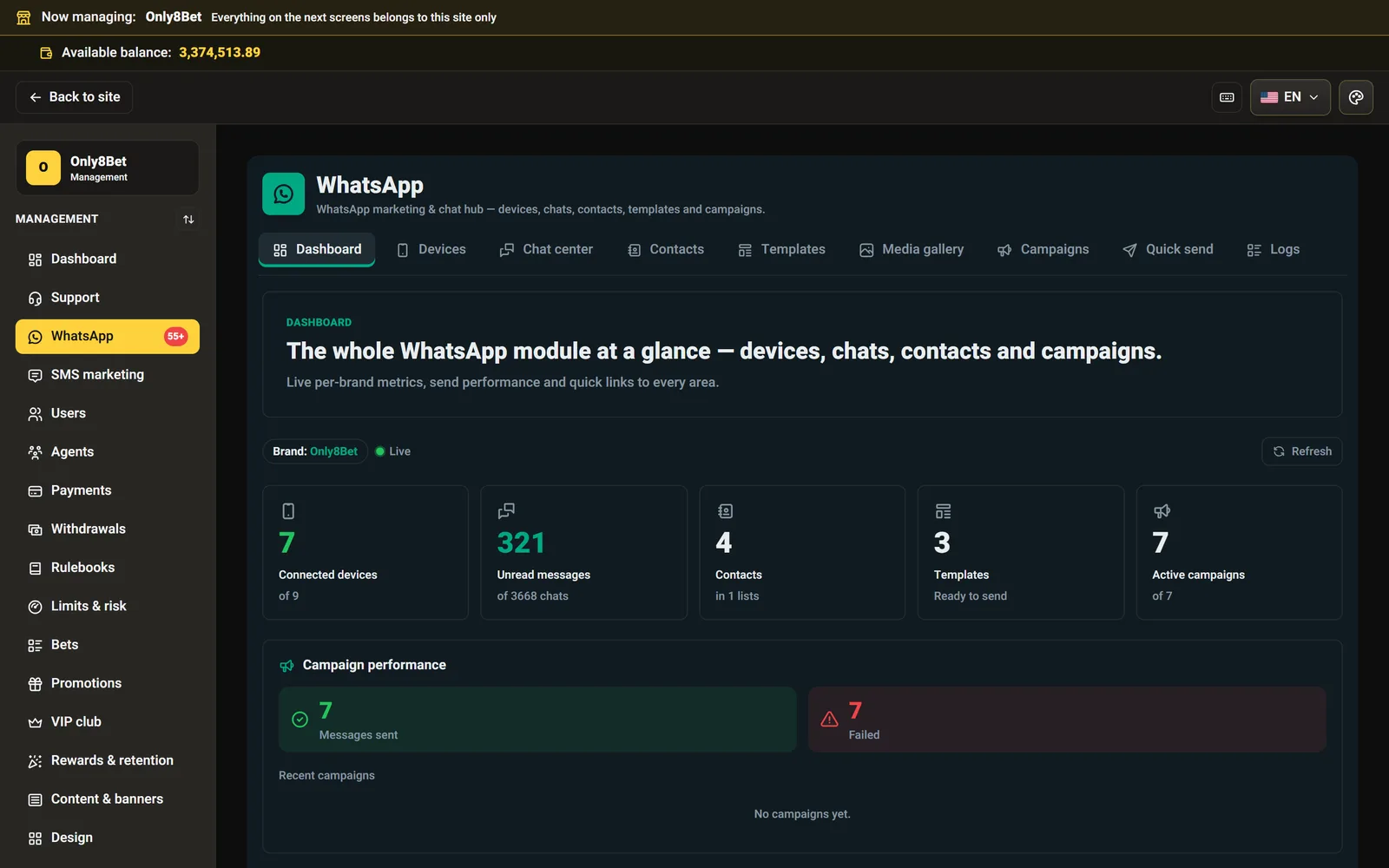Click the "No campaigns yet." text

point(802,814)
